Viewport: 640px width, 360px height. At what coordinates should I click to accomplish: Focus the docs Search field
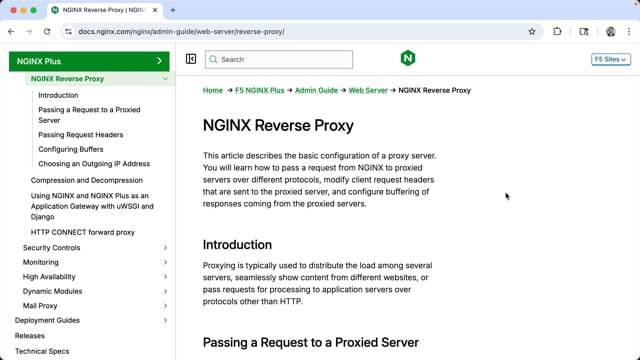(x=279, y=60)
